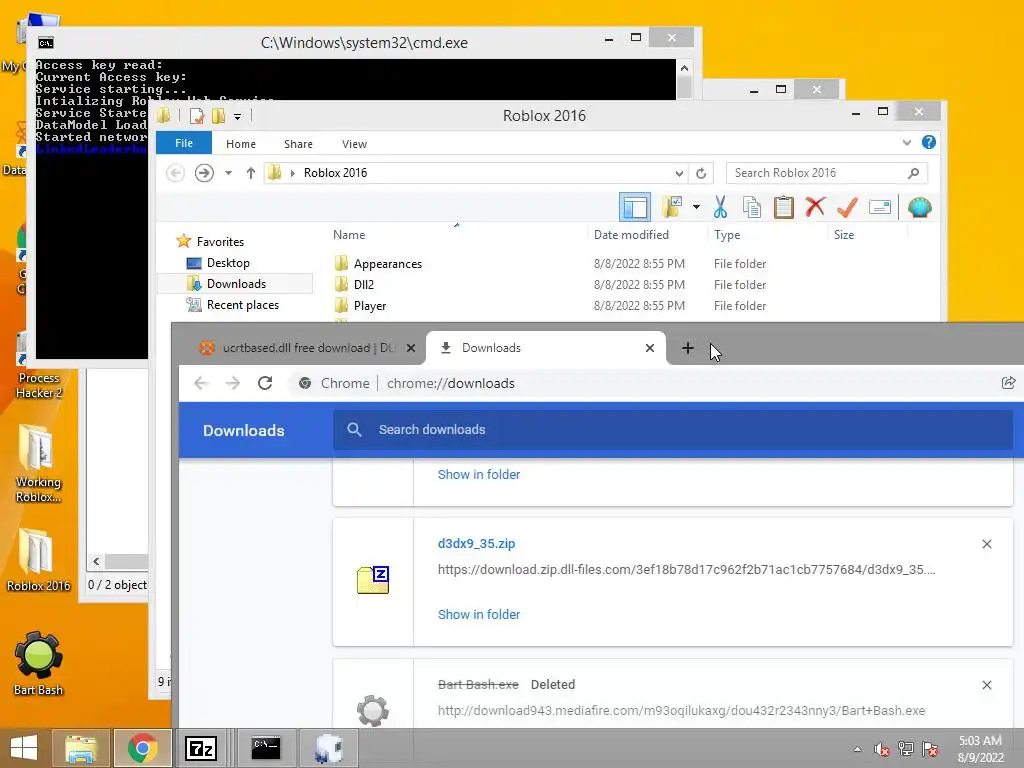This screenshot has width=1024, height=768.
Task: Click the shell globe icon in Explorer toolbar
Action: [x=919, y=208]
